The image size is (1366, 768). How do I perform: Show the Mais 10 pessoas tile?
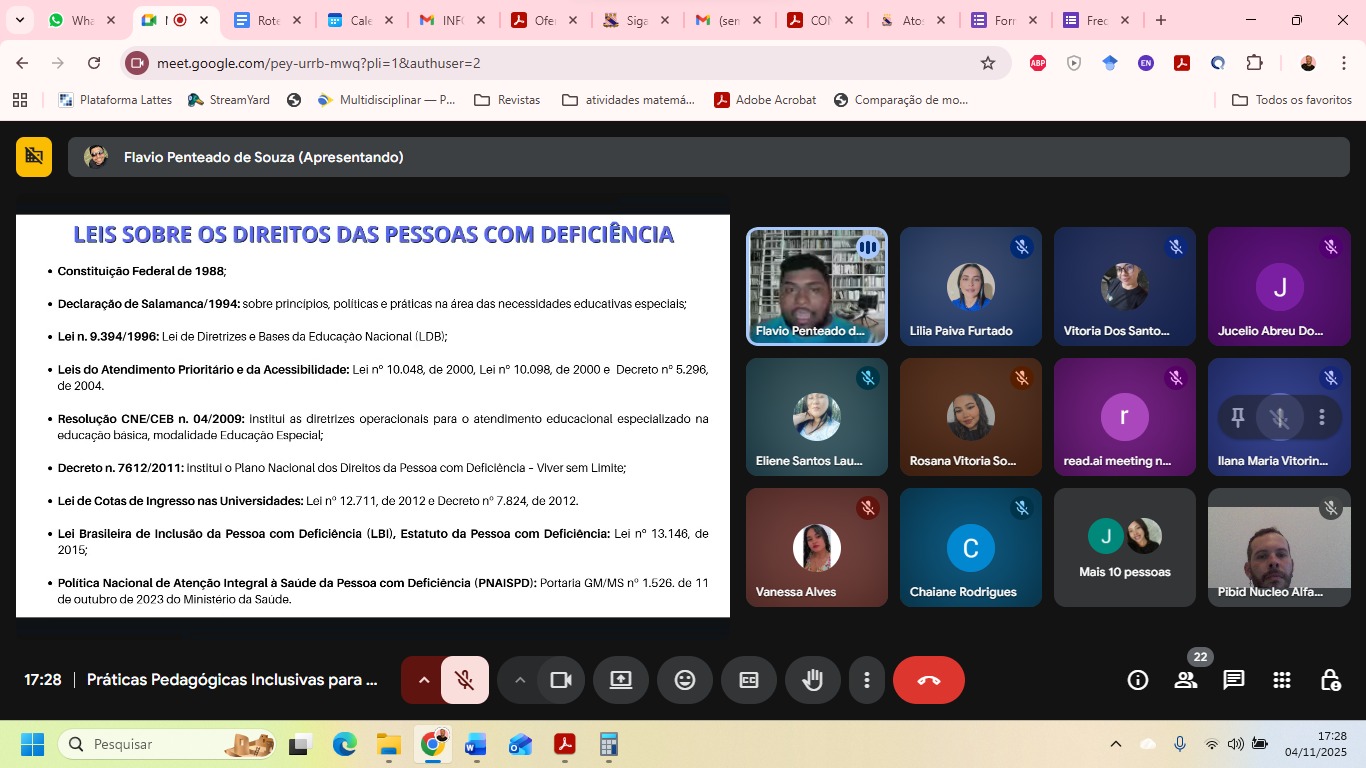point(1124,547)
